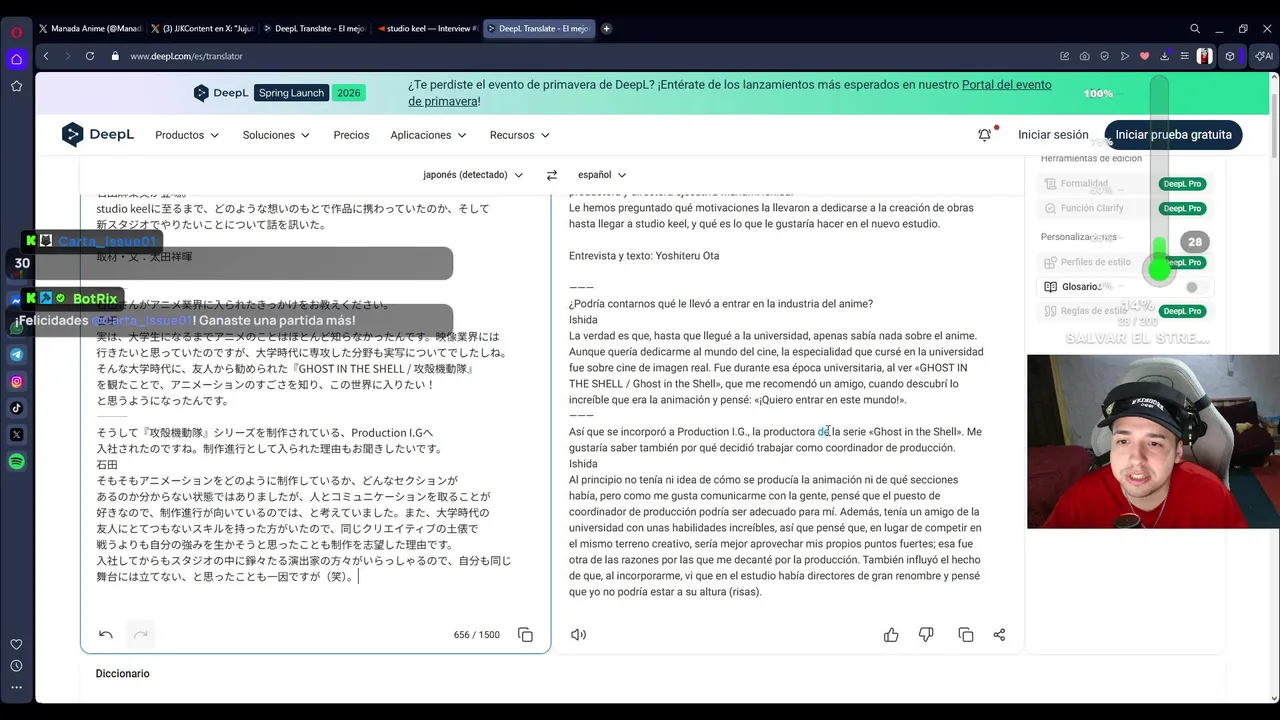Open source language dropdown japonés (detectado)
The image size is (1280, 720).
(473, 175)
